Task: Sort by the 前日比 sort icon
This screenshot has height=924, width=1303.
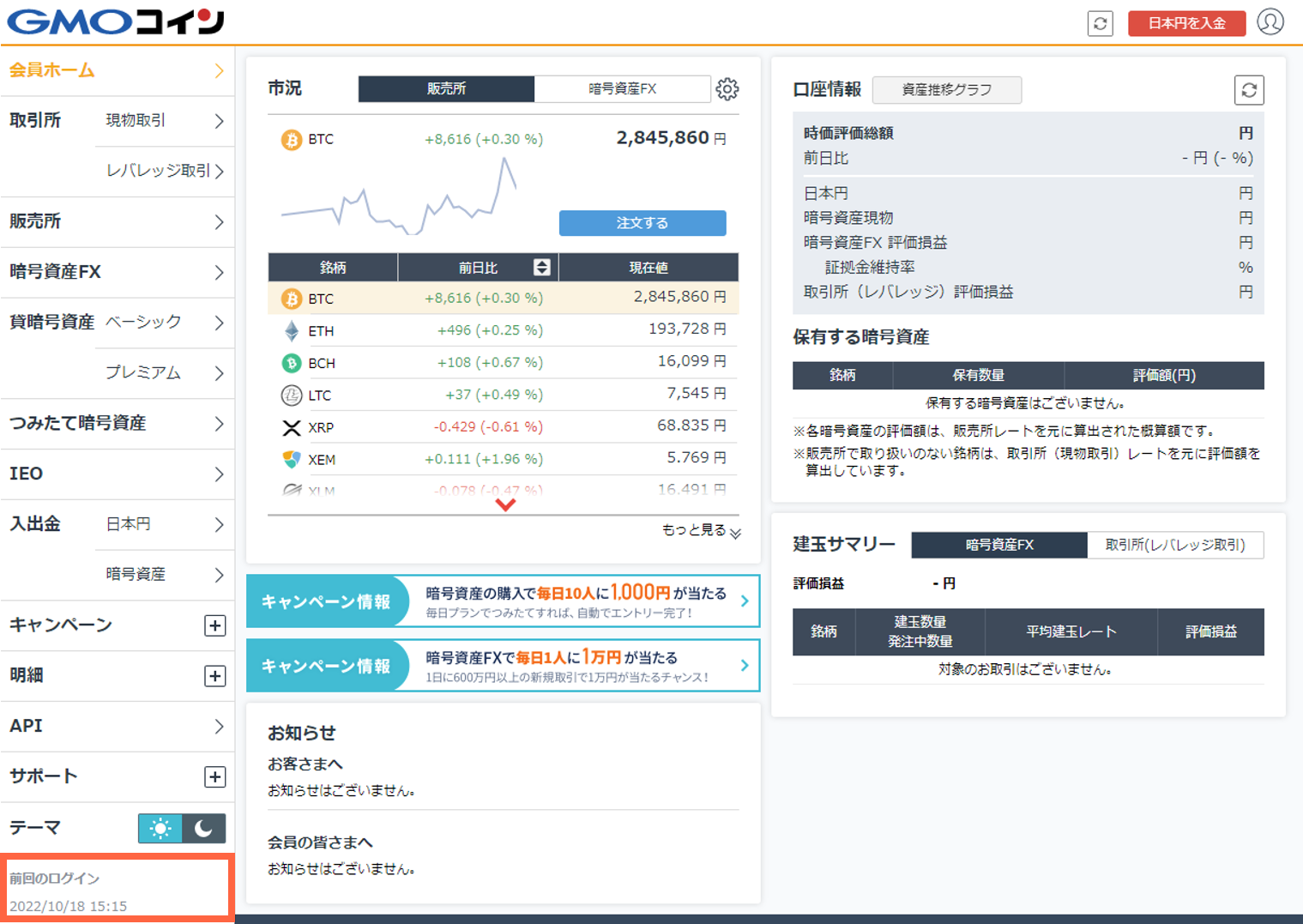Action: tap(541, 268)
